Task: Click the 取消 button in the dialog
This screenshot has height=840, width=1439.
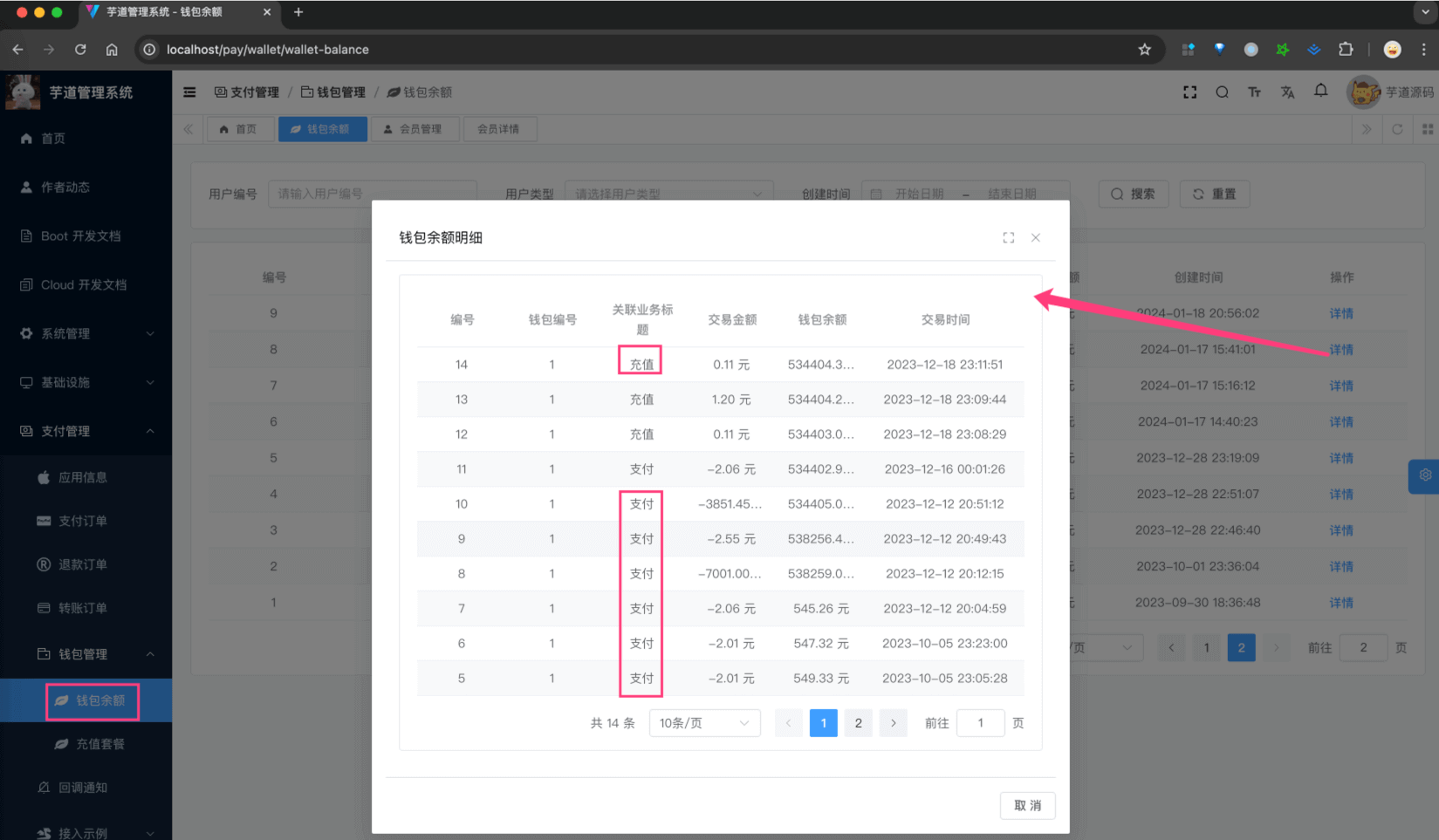Action: [1027, 805]
